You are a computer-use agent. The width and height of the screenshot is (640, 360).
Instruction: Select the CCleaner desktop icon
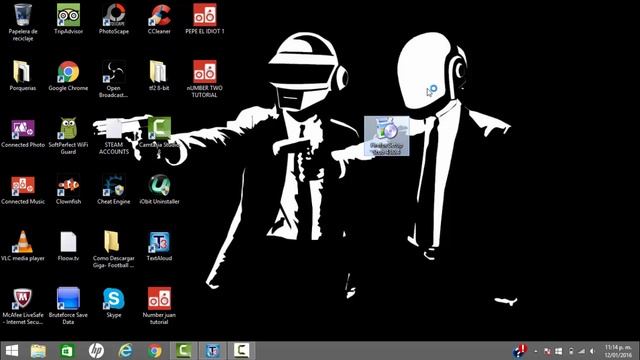click(x=159, y=19)
